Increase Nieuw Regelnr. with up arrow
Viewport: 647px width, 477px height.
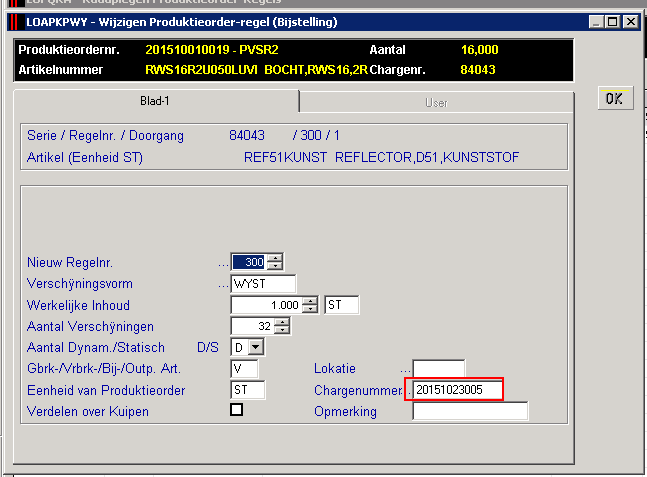click(x=275, y=258)
